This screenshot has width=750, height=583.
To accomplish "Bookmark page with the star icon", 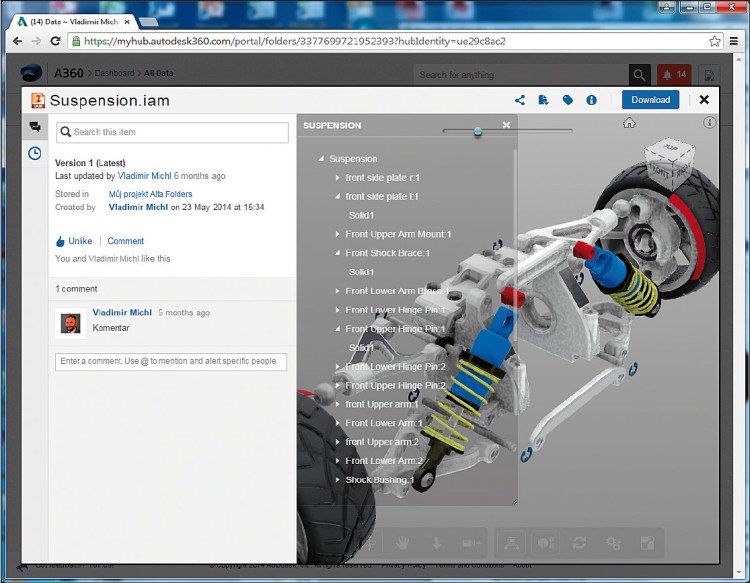I will click(715, 41).
